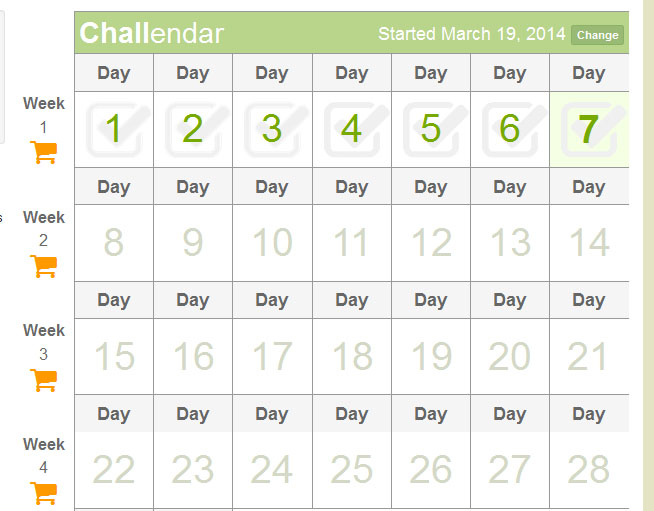Click the day 18 calendar cell
Viewport: 654px width, 511px height.
[351, 357]
